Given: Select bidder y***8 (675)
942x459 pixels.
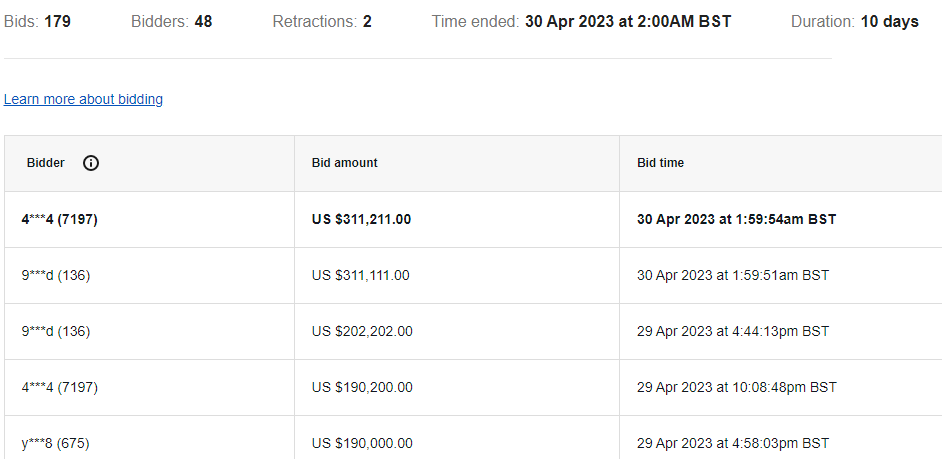Looking at the screenshot, I should 56,443.
